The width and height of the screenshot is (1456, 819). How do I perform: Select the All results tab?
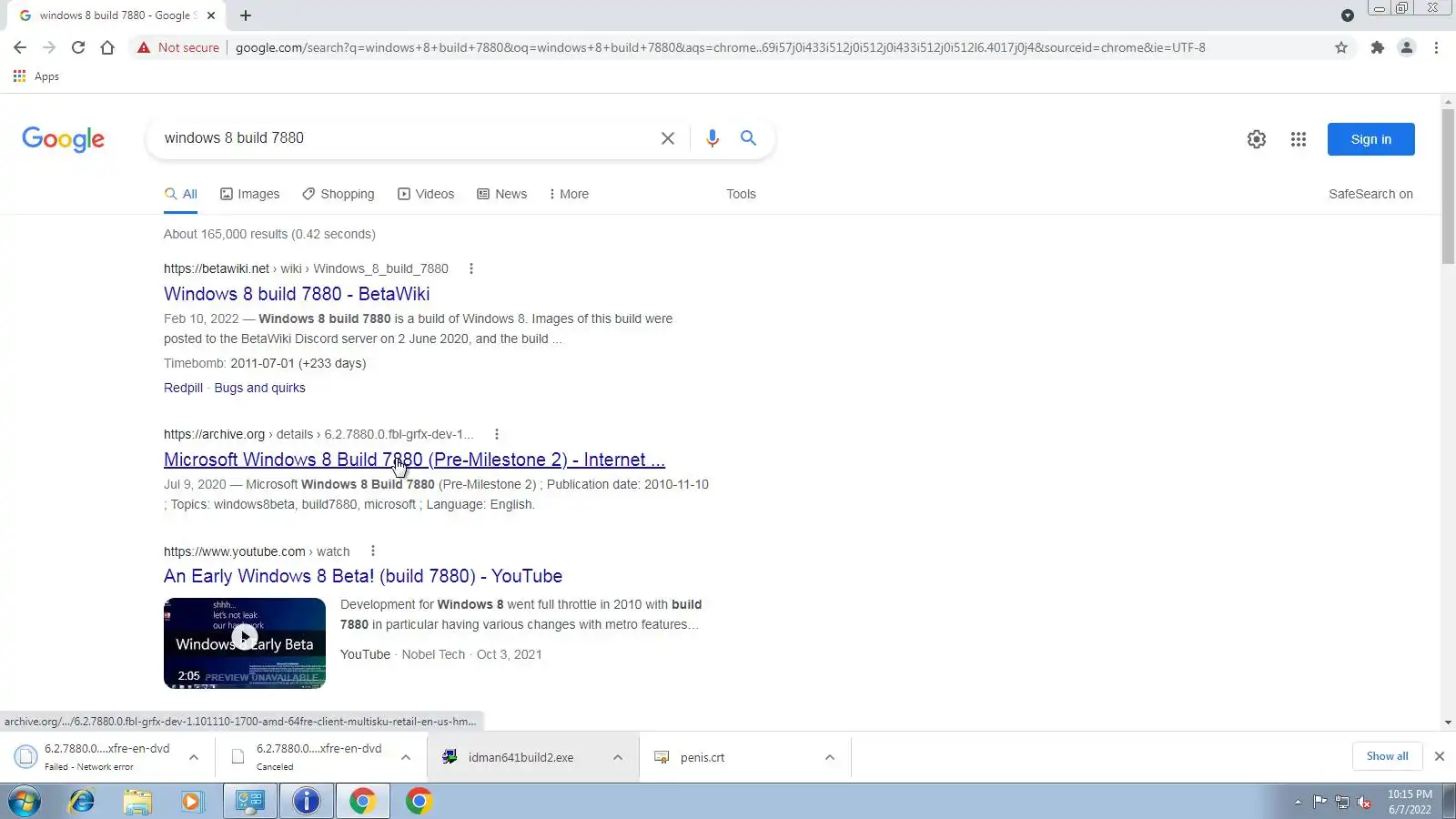(180, 194)
